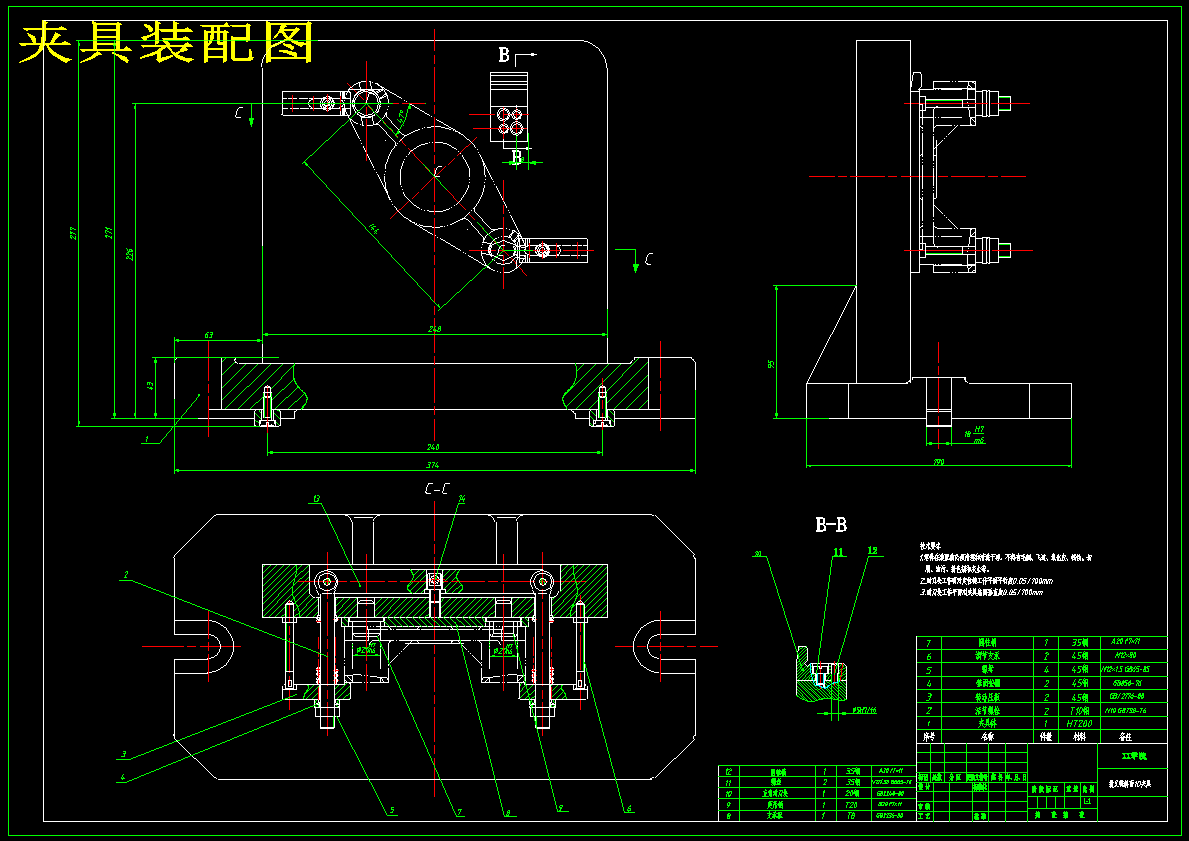Click the 夹具体 name cell in row 1
This screenshot has width=1189, height=841.
[x=986, y=724]
